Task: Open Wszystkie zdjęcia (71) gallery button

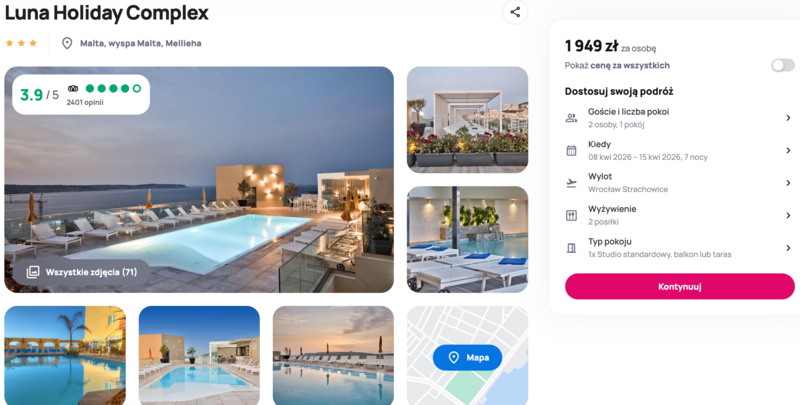Action: coord(82,272)
